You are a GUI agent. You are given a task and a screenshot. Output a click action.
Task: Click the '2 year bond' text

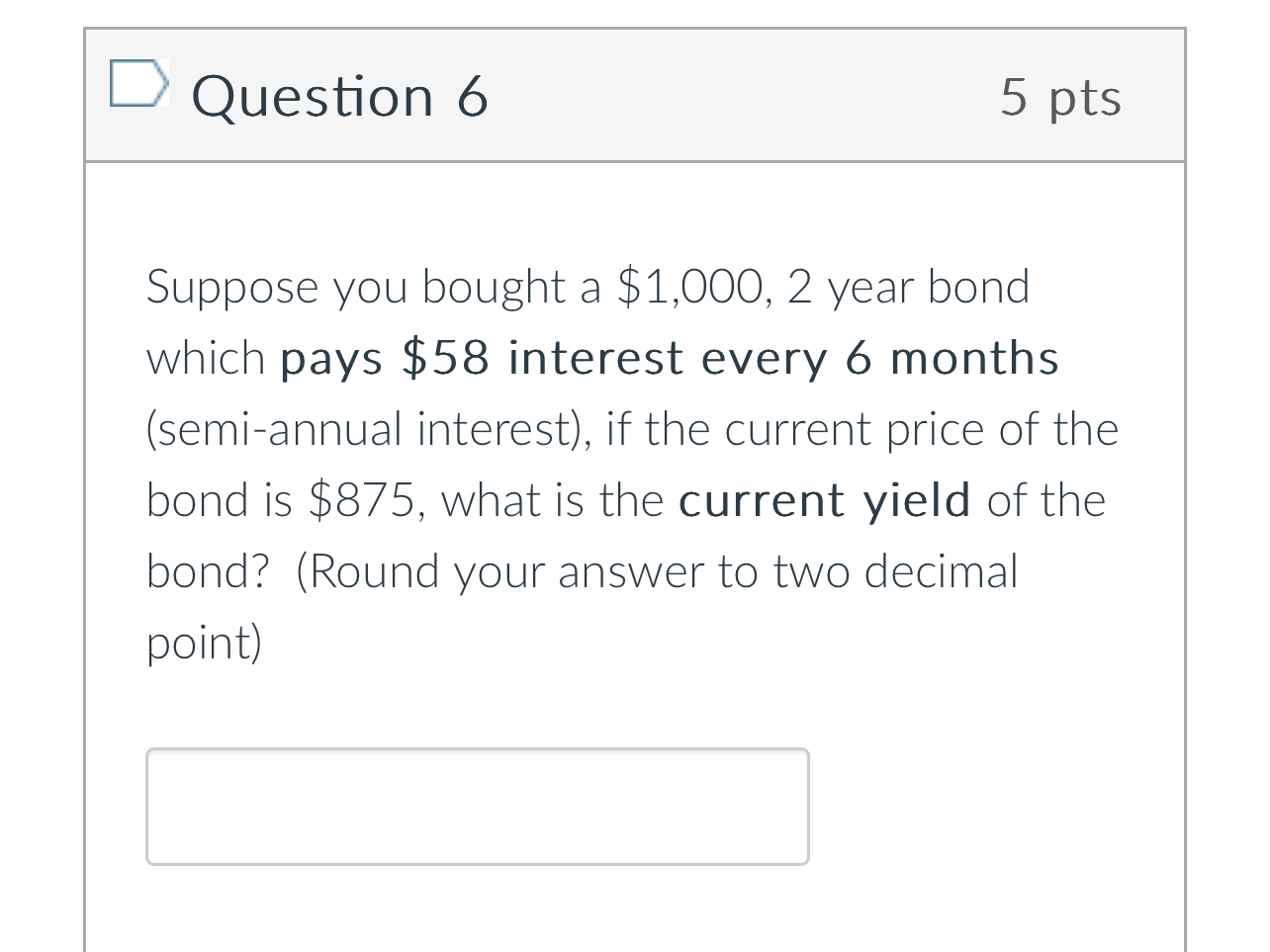pyautogui.click(x=908, y=287)
